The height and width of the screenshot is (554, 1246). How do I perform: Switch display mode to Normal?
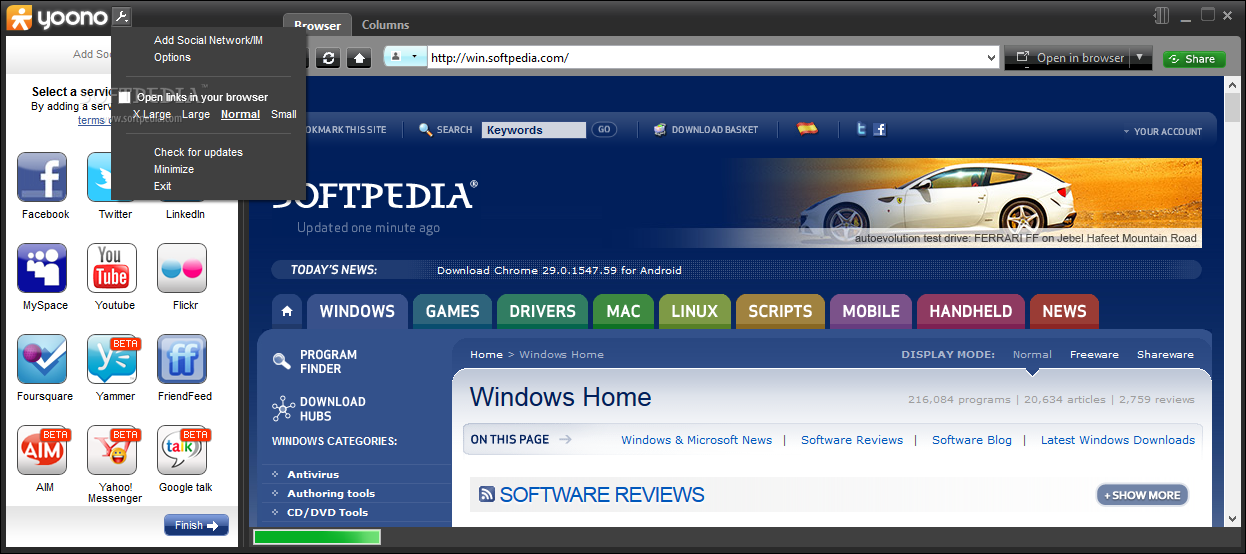[1032, 354]
